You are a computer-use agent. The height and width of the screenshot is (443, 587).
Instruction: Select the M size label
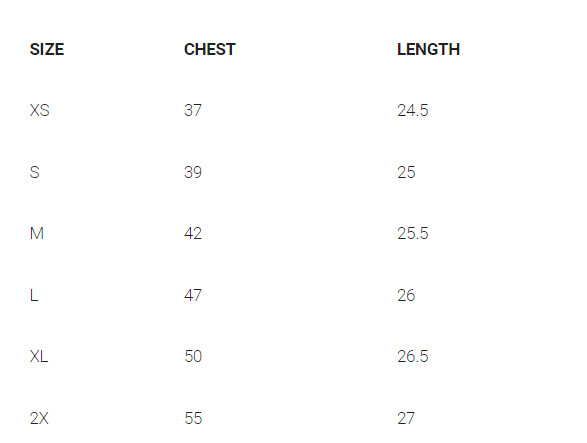[x=37, y=233]
